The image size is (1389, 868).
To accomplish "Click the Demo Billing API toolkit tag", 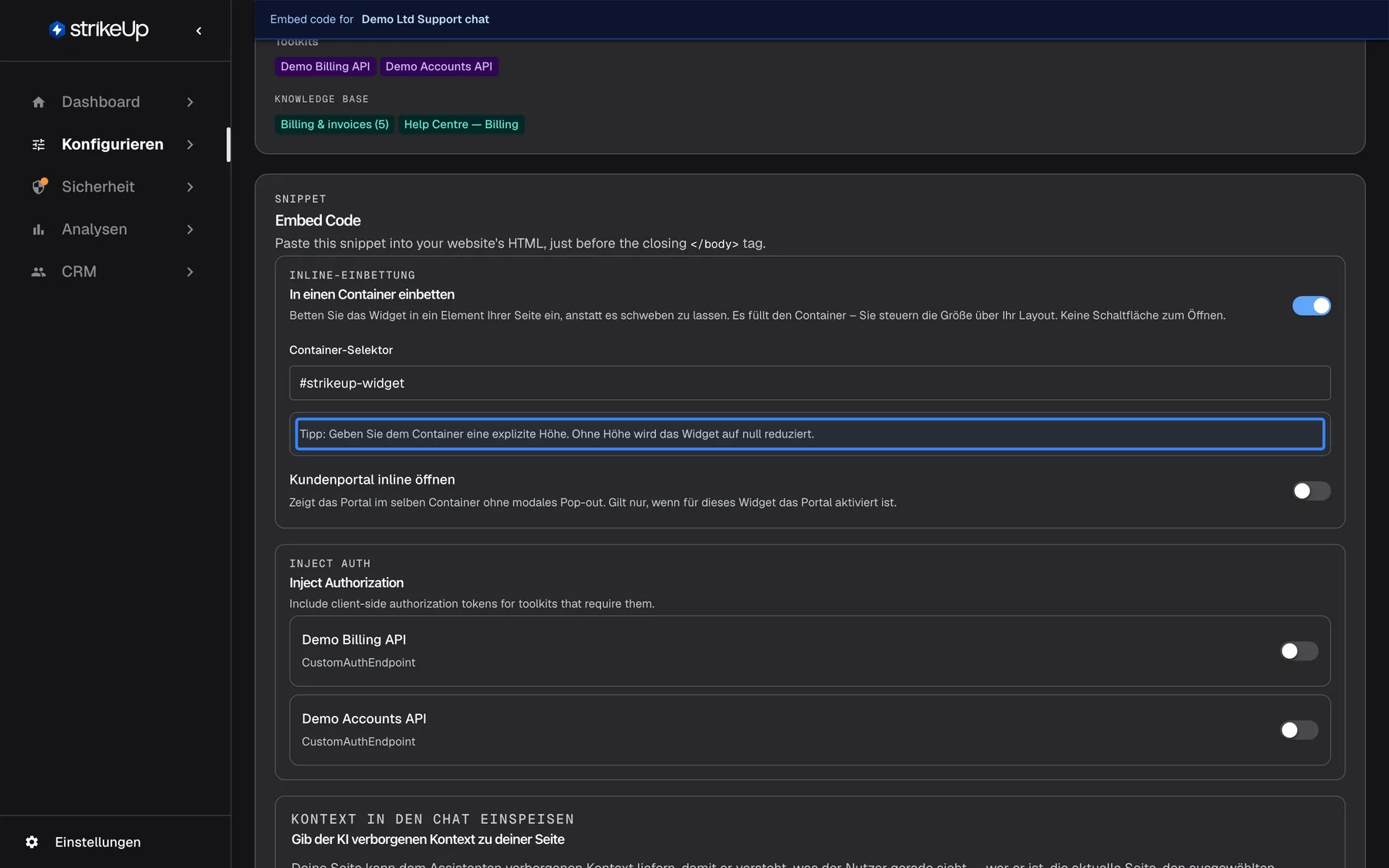I will 325,66.
